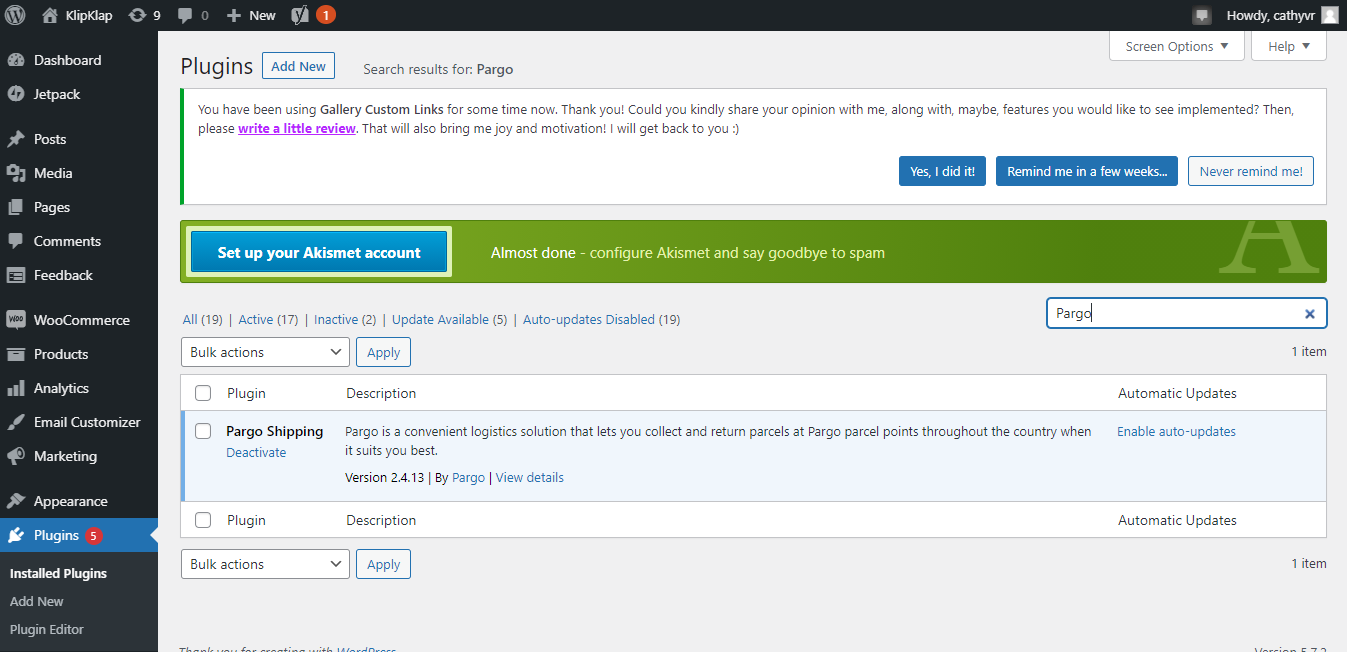This screenshot has height=652, width=1347.
Task: Click the Feedback sidebar icon
Action: tap(16, 275)
